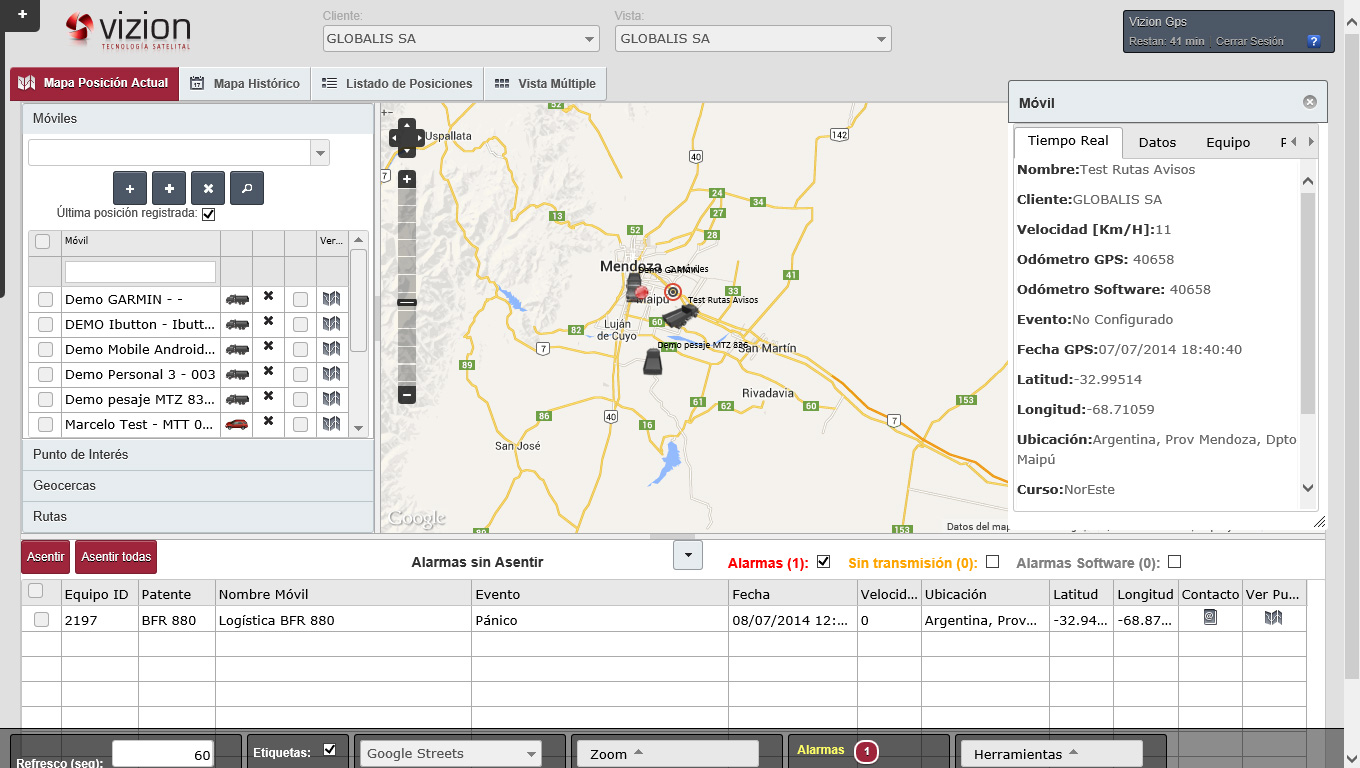Select the Demo GARMIN row checkbox
This screenshot has height=768, width=1360.
(45, 299)
